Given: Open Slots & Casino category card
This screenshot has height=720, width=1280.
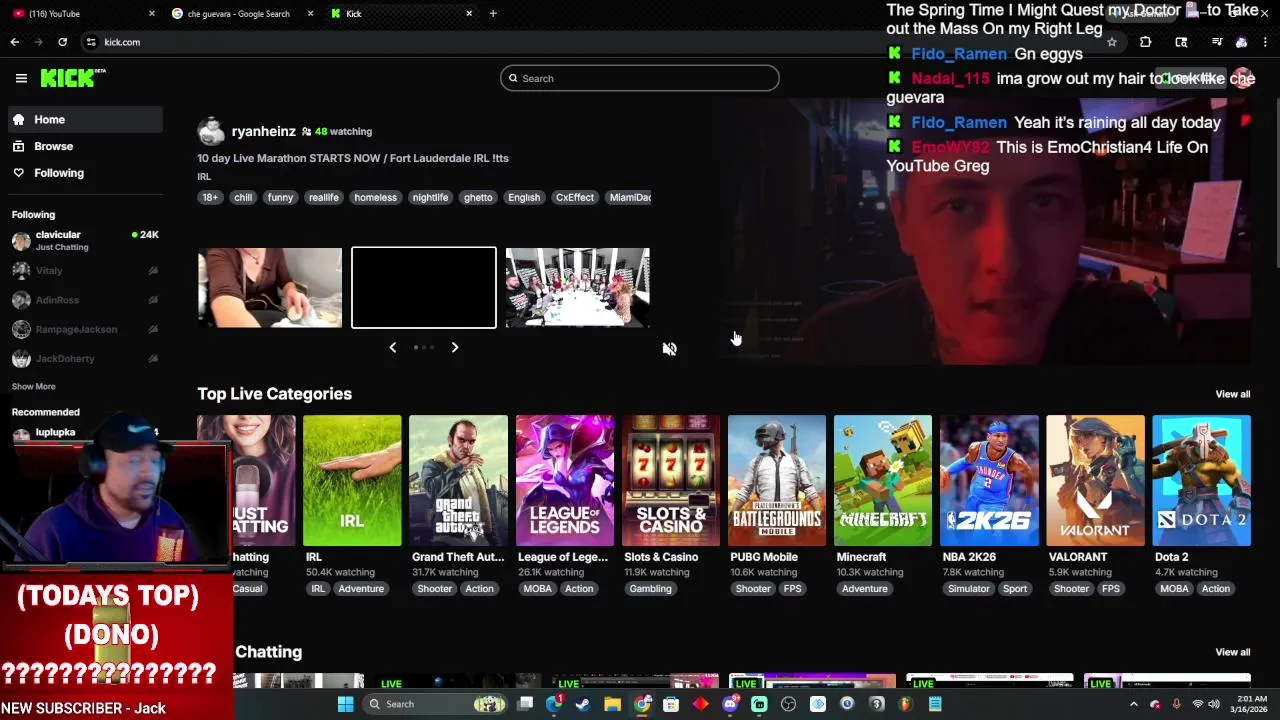Looking at the screenshot, I should point(671,480).
